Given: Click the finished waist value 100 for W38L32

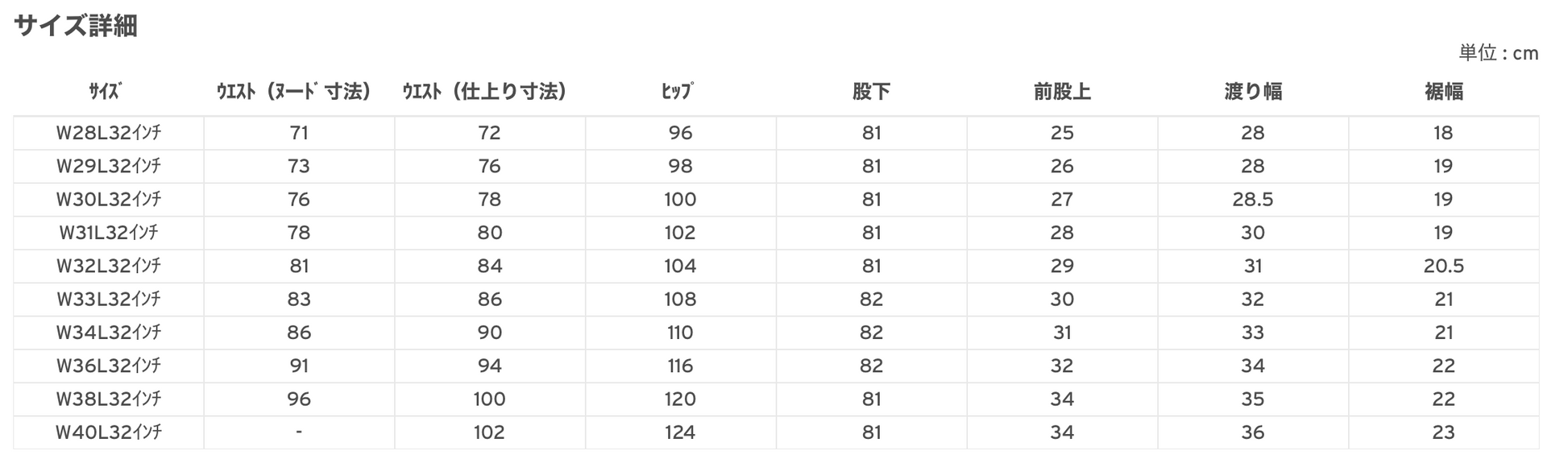Looking at the screenshot, I should [x=489, y=399].
